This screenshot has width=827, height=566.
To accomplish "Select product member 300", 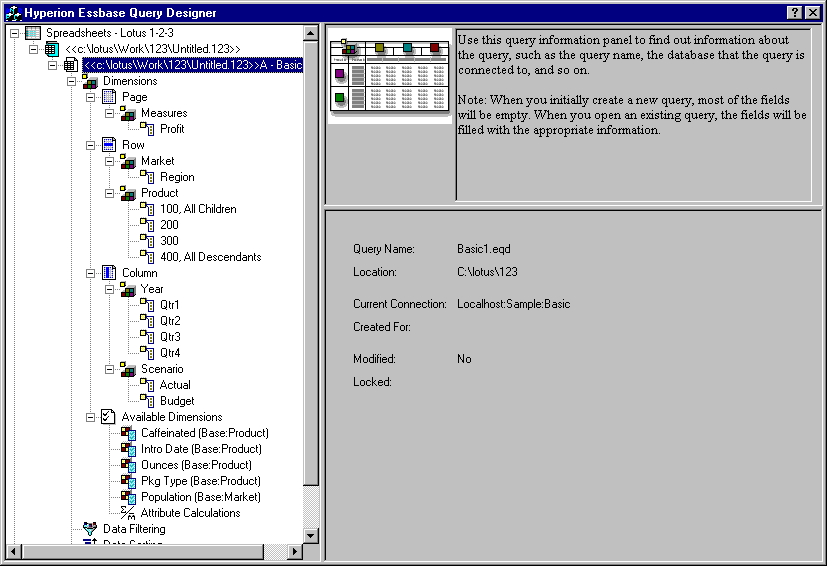I will pos(169,241).
